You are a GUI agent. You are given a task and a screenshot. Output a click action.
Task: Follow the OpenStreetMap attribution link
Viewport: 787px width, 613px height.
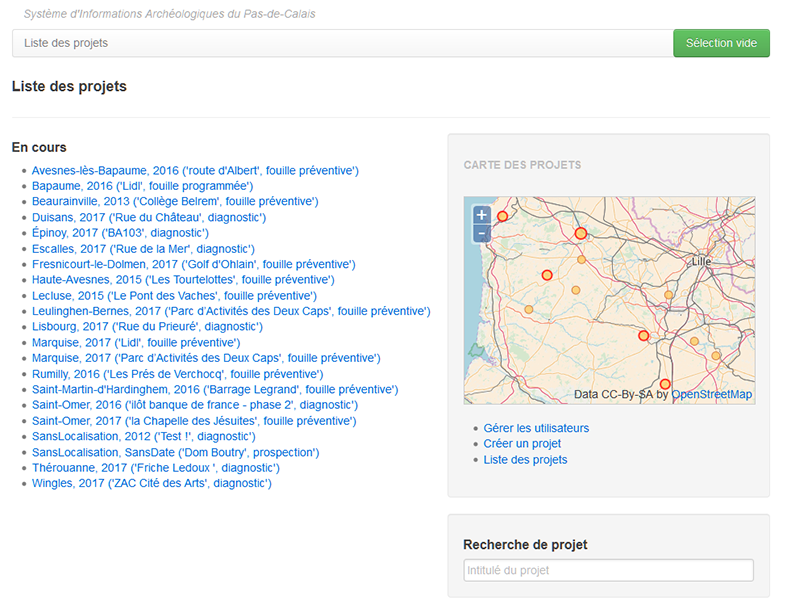coord(712,395)
